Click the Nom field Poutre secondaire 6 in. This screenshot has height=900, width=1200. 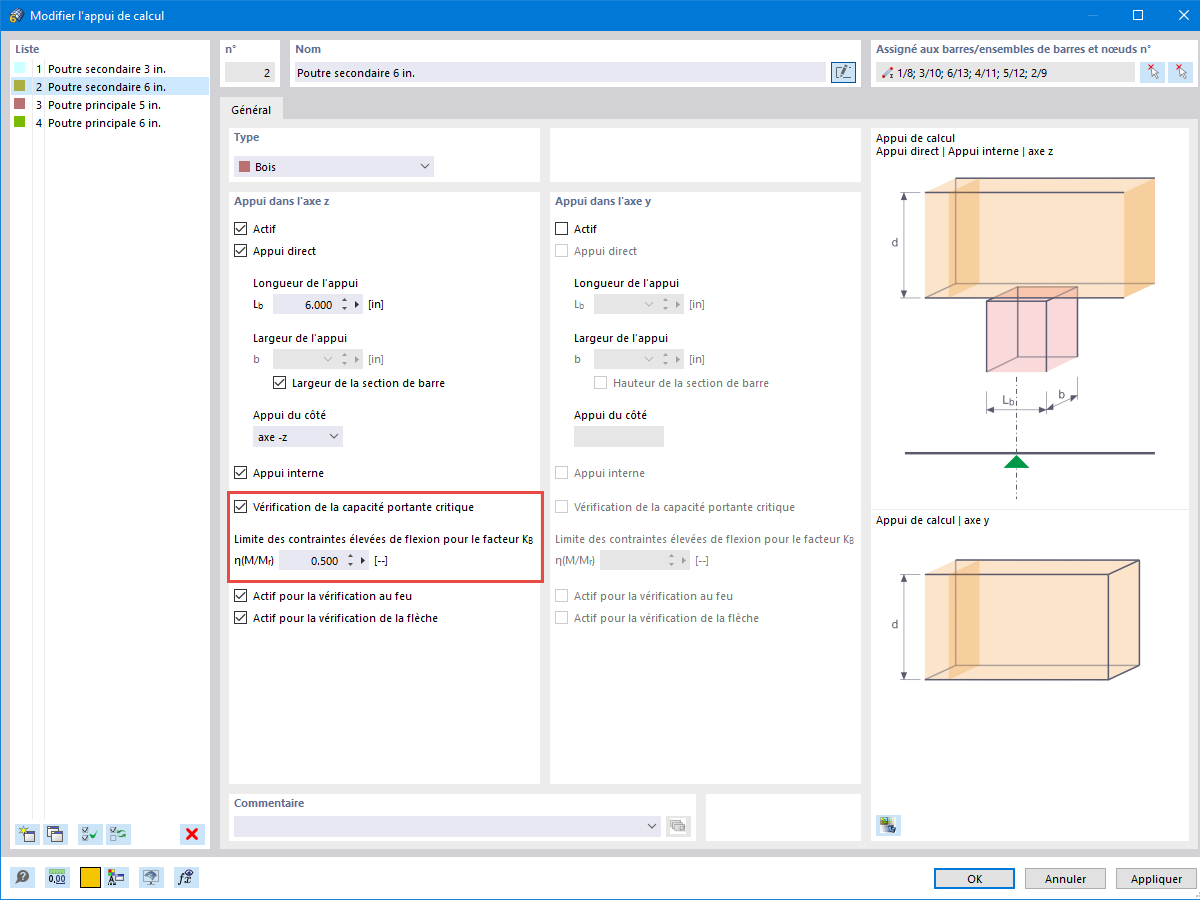coord(559,72)
